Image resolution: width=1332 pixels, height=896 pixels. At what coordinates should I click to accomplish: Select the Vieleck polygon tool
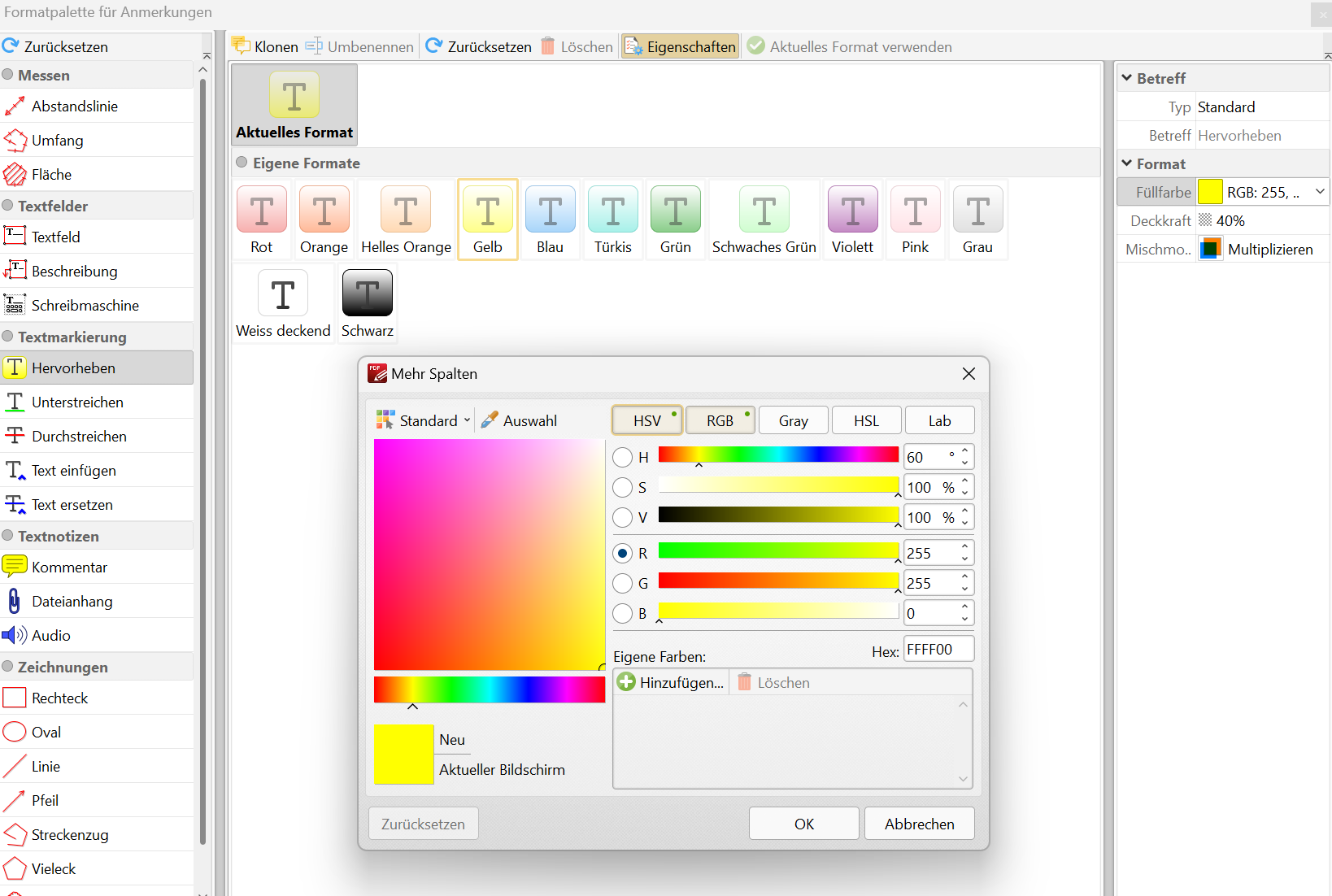pos(97,869)
